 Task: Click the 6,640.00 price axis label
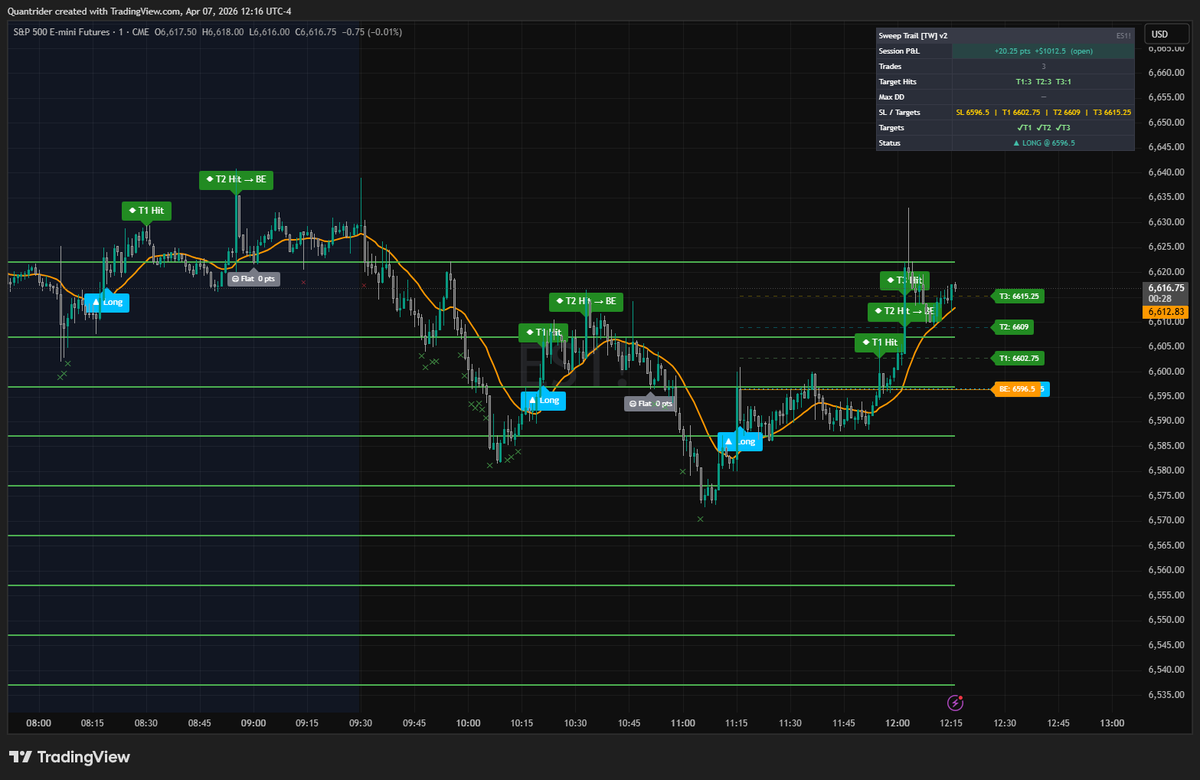(1166, 172)
